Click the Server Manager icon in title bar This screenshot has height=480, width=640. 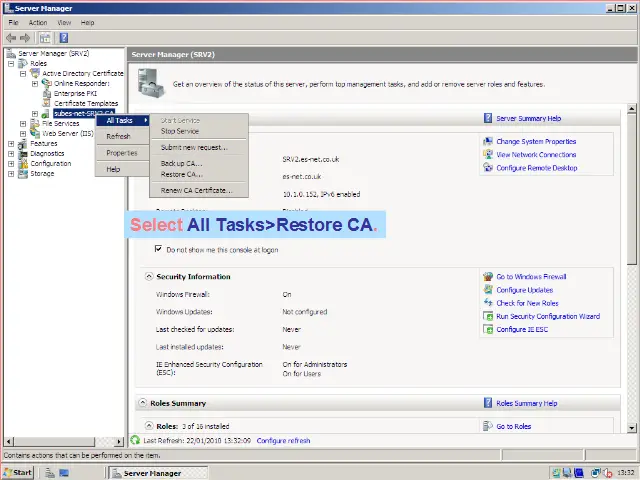8,8
